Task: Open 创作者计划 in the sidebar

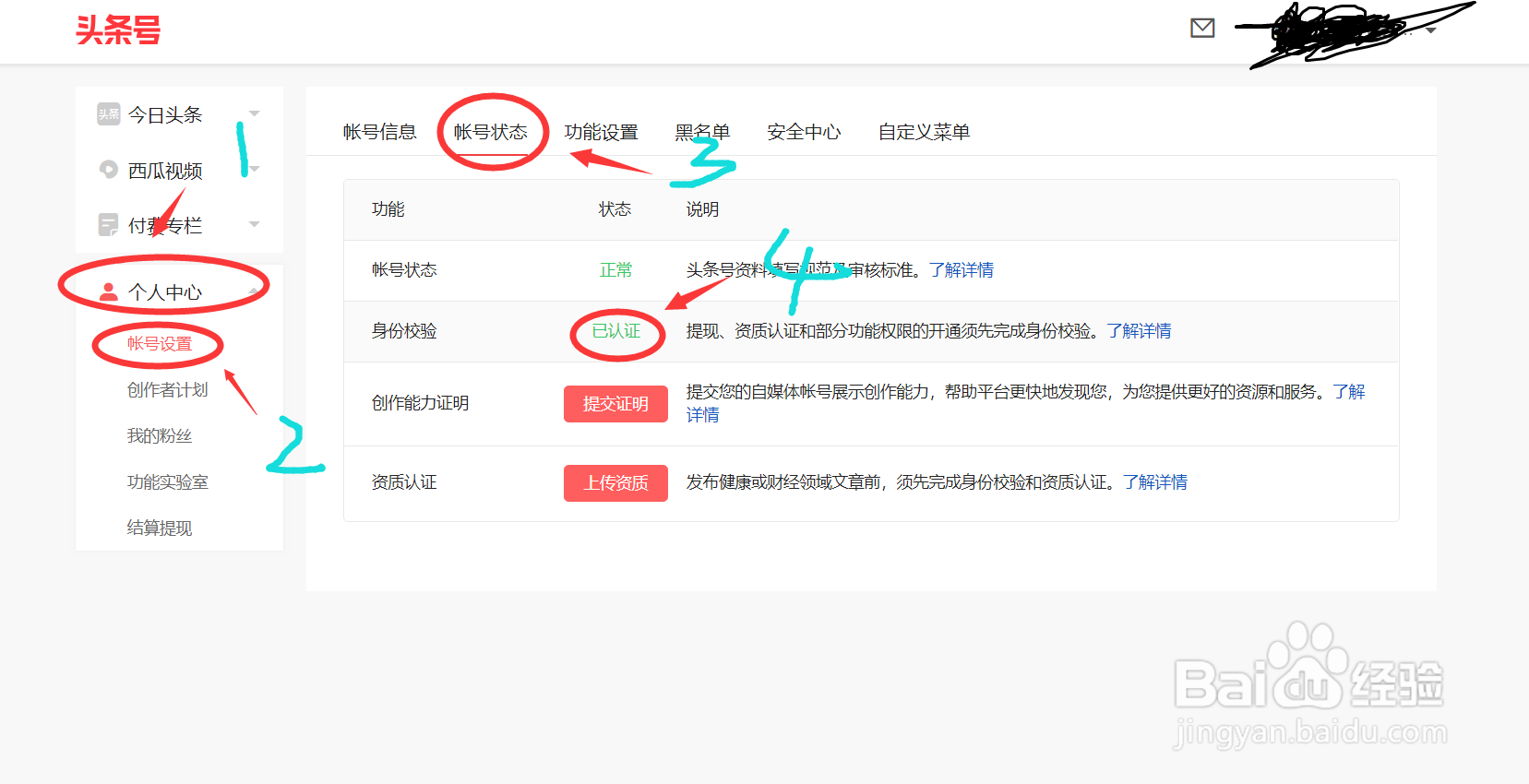Action: coord(168,390)
